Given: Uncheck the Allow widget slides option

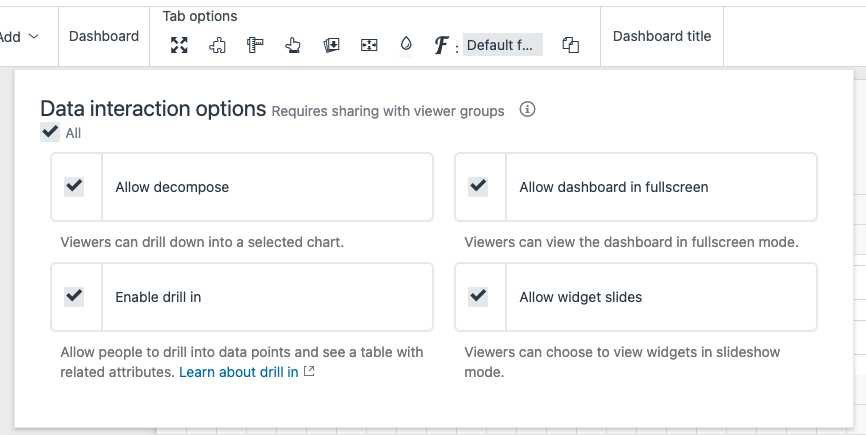Looking at the screenshot, I should [x=478, y=296].
